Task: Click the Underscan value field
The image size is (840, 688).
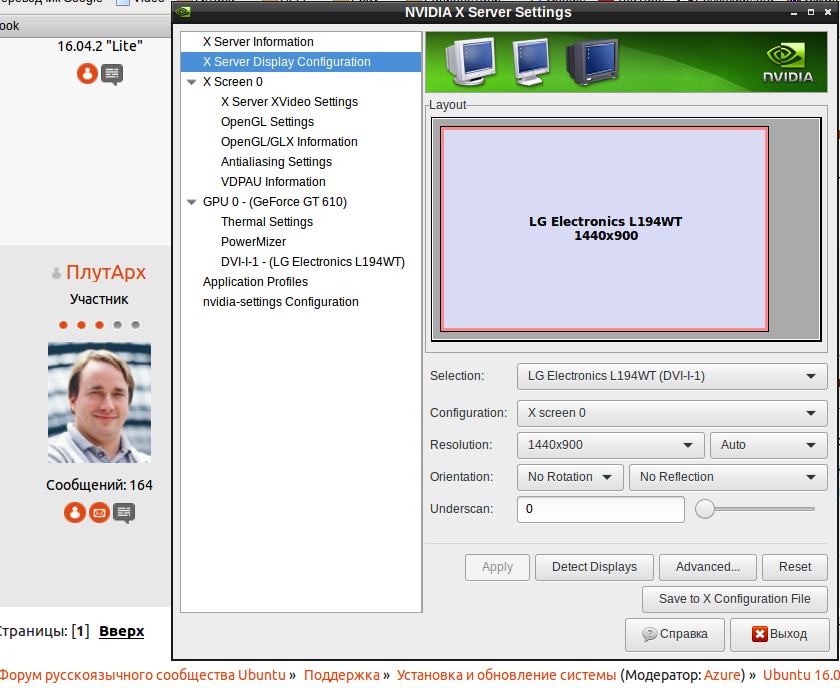Action: [x=601, y=510]
